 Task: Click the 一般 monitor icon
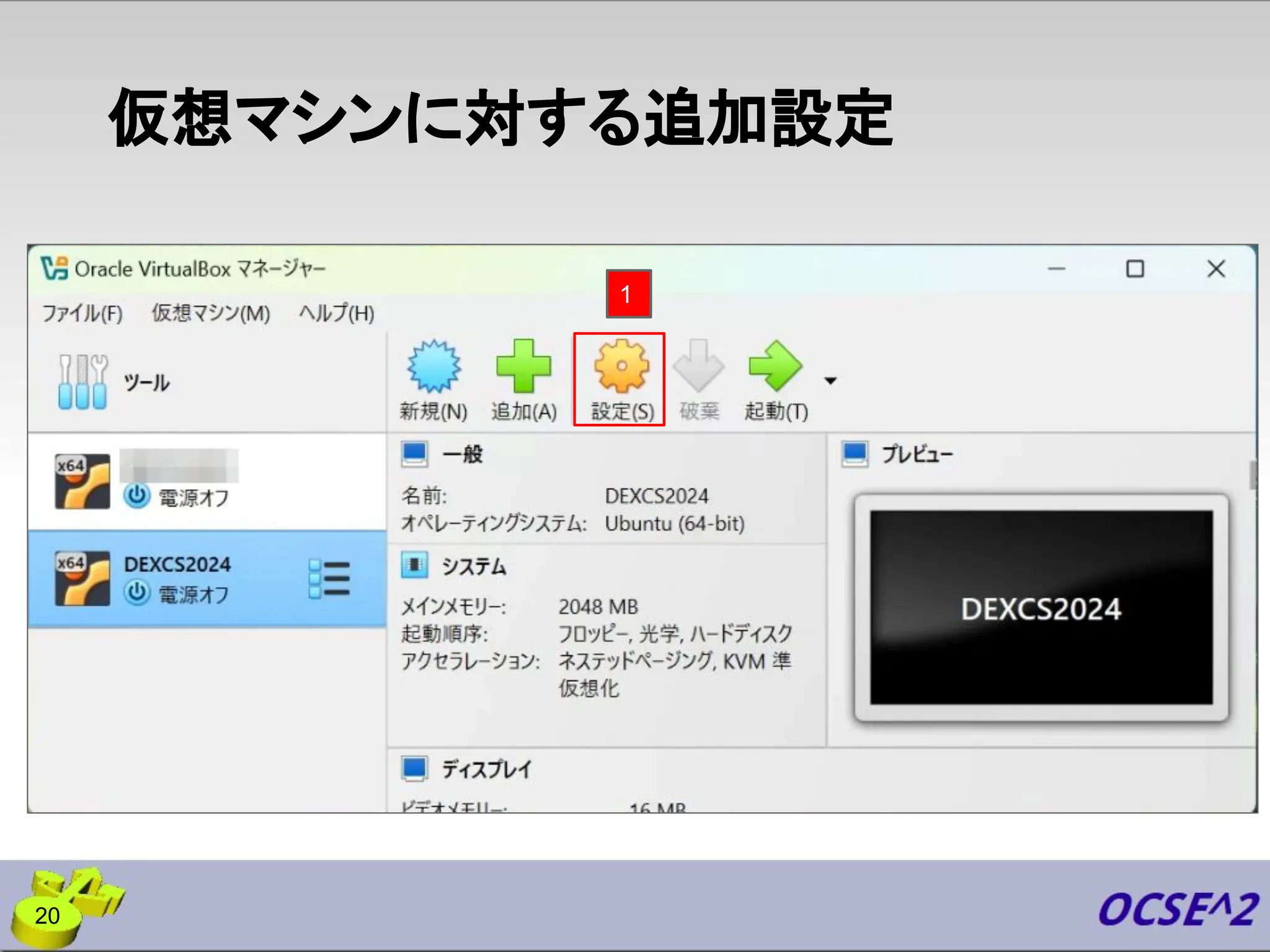pyautogui.click(x=414, y=454)
